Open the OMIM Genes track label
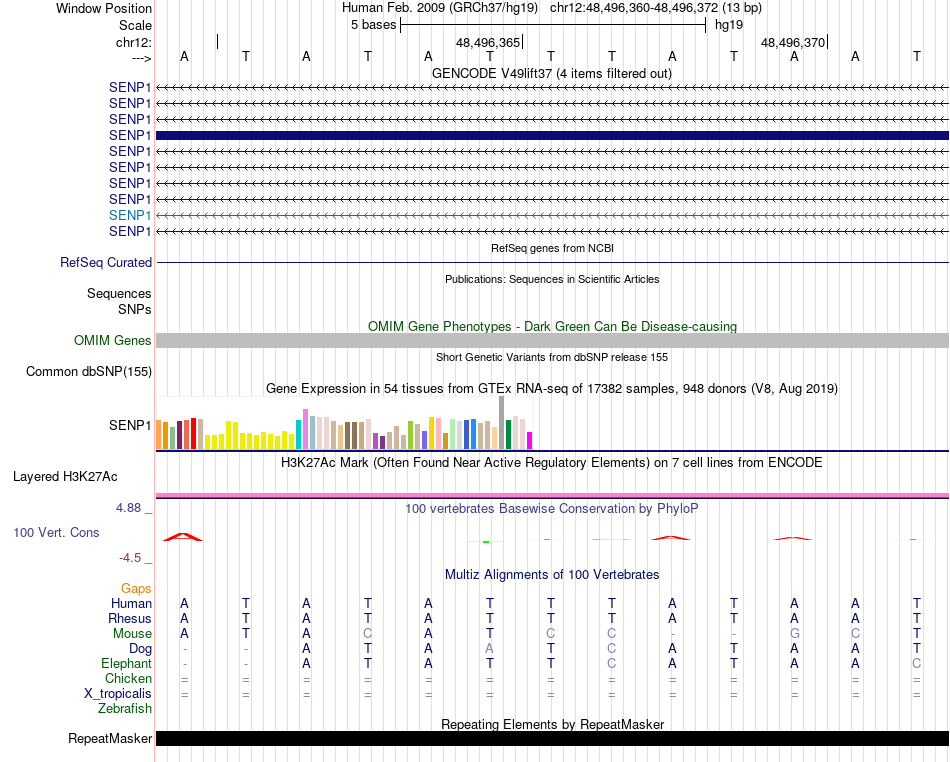Image resolution: width=950 pixels, height=762 pixels. point(113,341)
